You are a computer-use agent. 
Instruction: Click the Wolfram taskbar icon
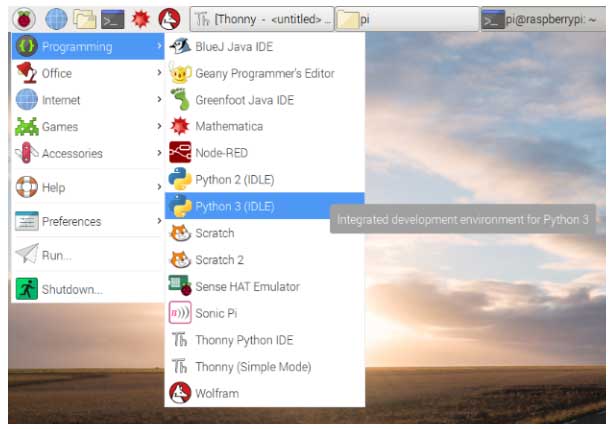(x=169, y=18)
